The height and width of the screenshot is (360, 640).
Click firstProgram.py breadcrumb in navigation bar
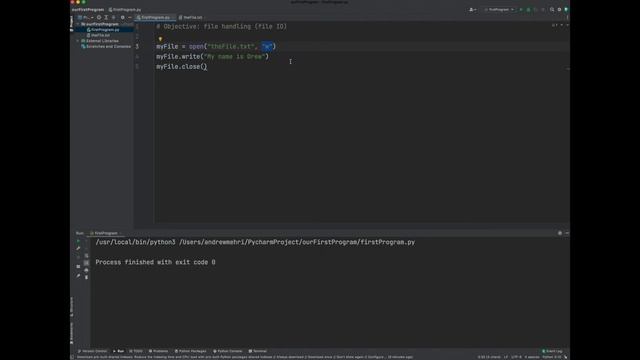click(125, 9)
